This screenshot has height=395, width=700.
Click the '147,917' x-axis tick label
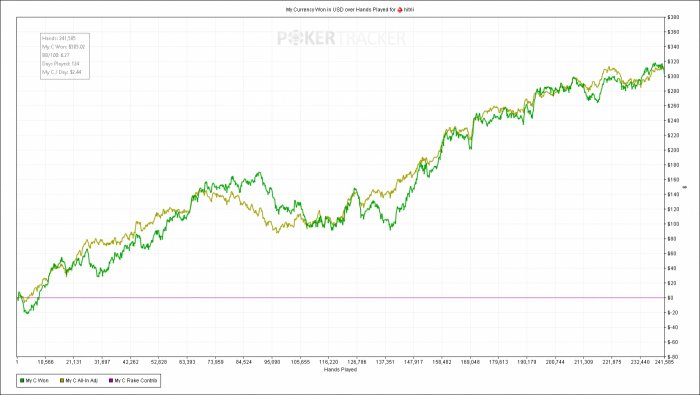414,362
